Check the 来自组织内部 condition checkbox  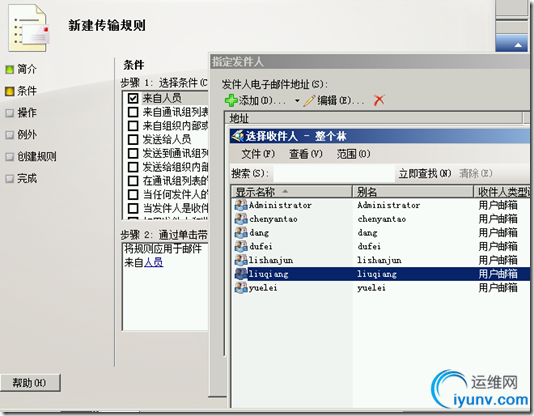pos(133,126)
